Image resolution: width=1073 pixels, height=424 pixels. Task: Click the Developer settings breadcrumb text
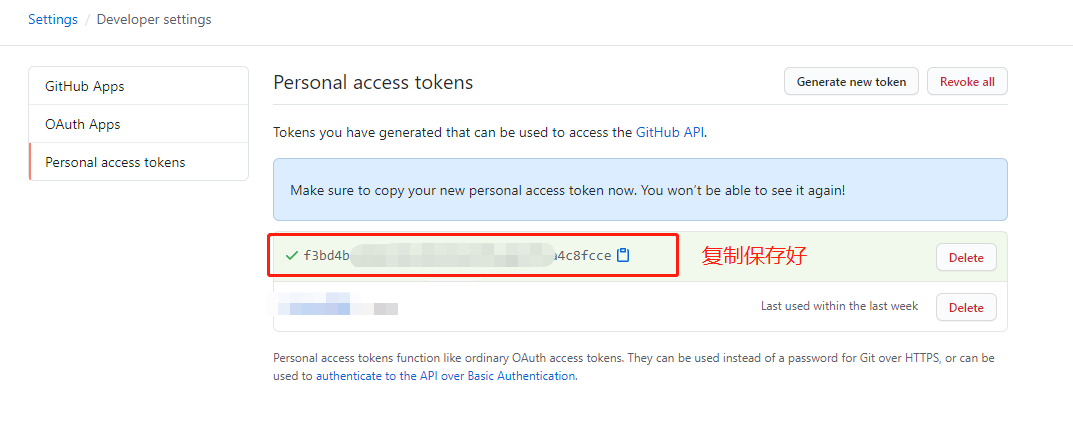click(154, 19)
